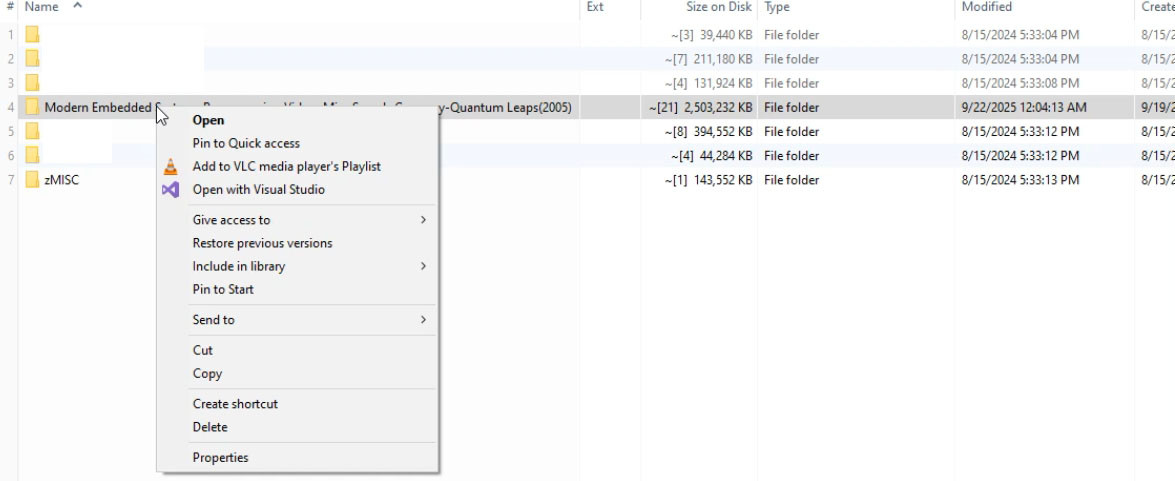Viewport: 1175px width, 481px height.
Task: Click the size value 131,924 KB
Action: (x=725, y=82)
